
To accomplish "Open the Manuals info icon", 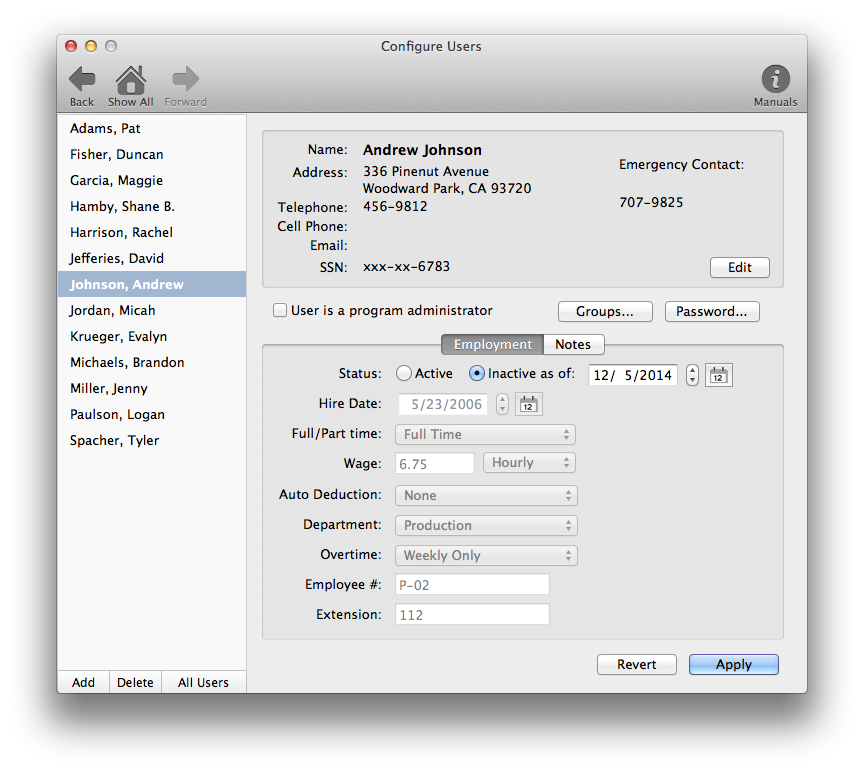I will coord(775,79).
